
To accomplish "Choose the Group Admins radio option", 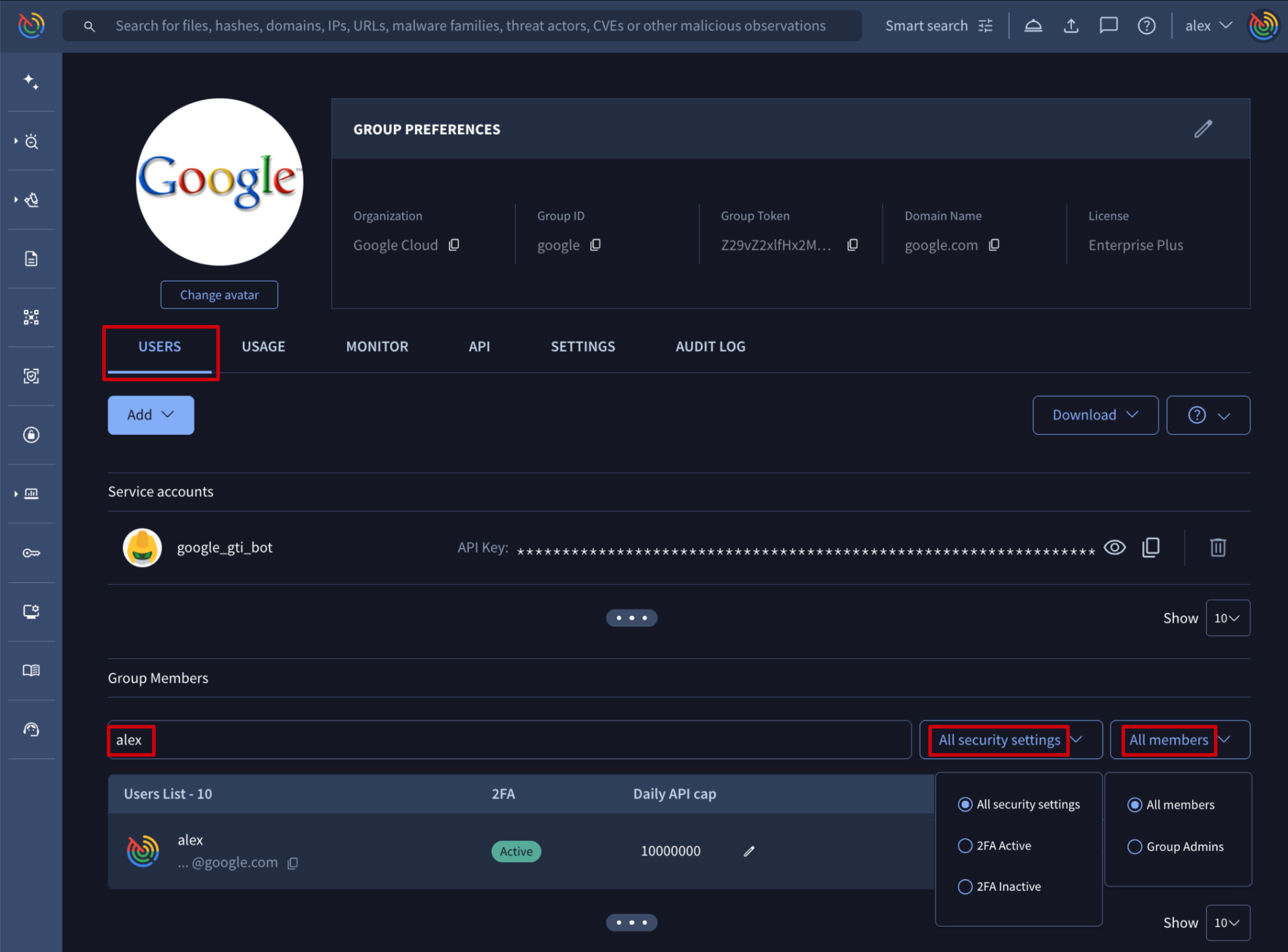I will [1134, 847].
